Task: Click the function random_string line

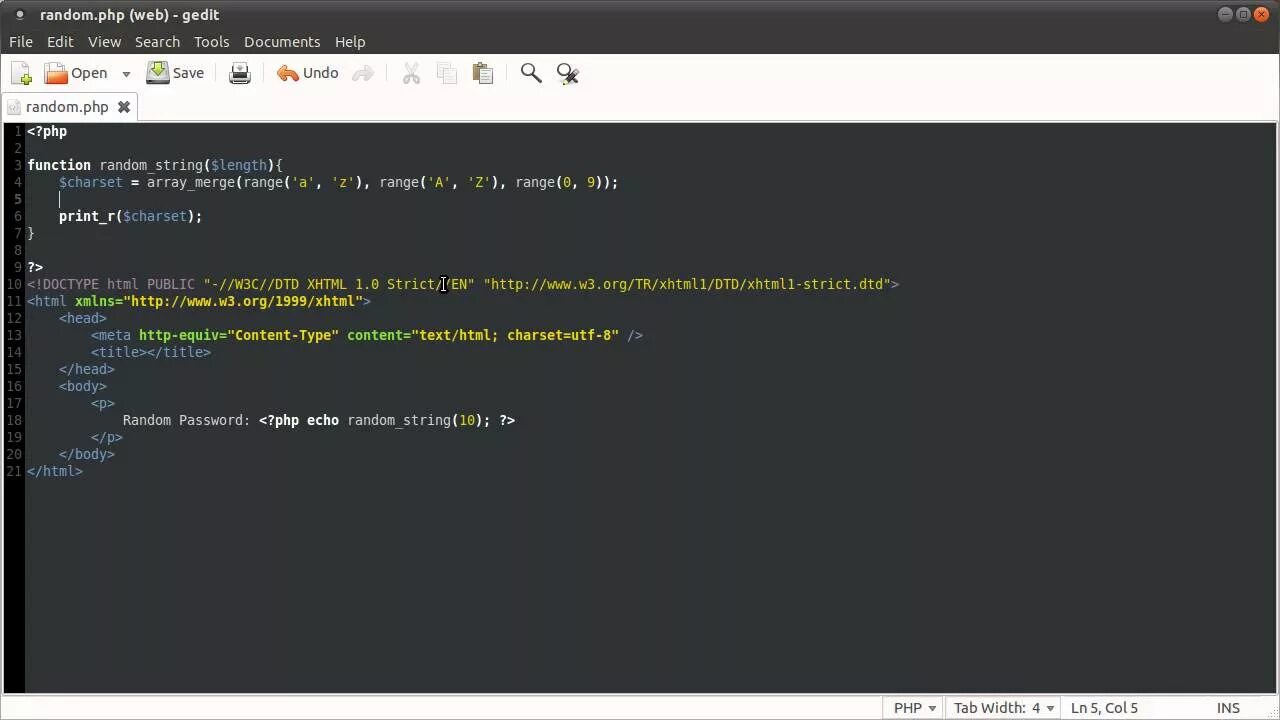Action: pos(155,165)
